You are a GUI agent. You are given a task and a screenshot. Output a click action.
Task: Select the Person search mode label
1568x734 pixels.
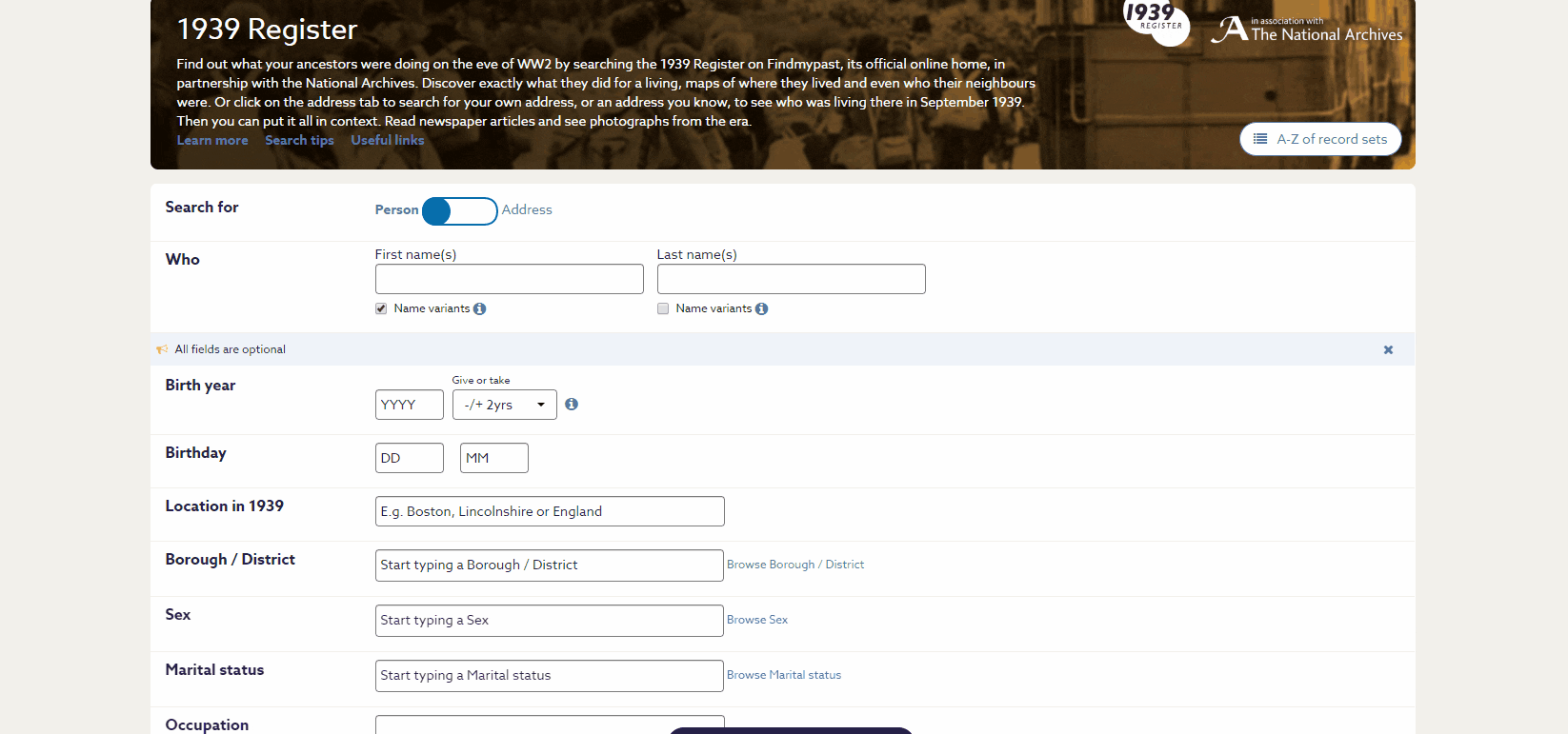coord(396,209)
